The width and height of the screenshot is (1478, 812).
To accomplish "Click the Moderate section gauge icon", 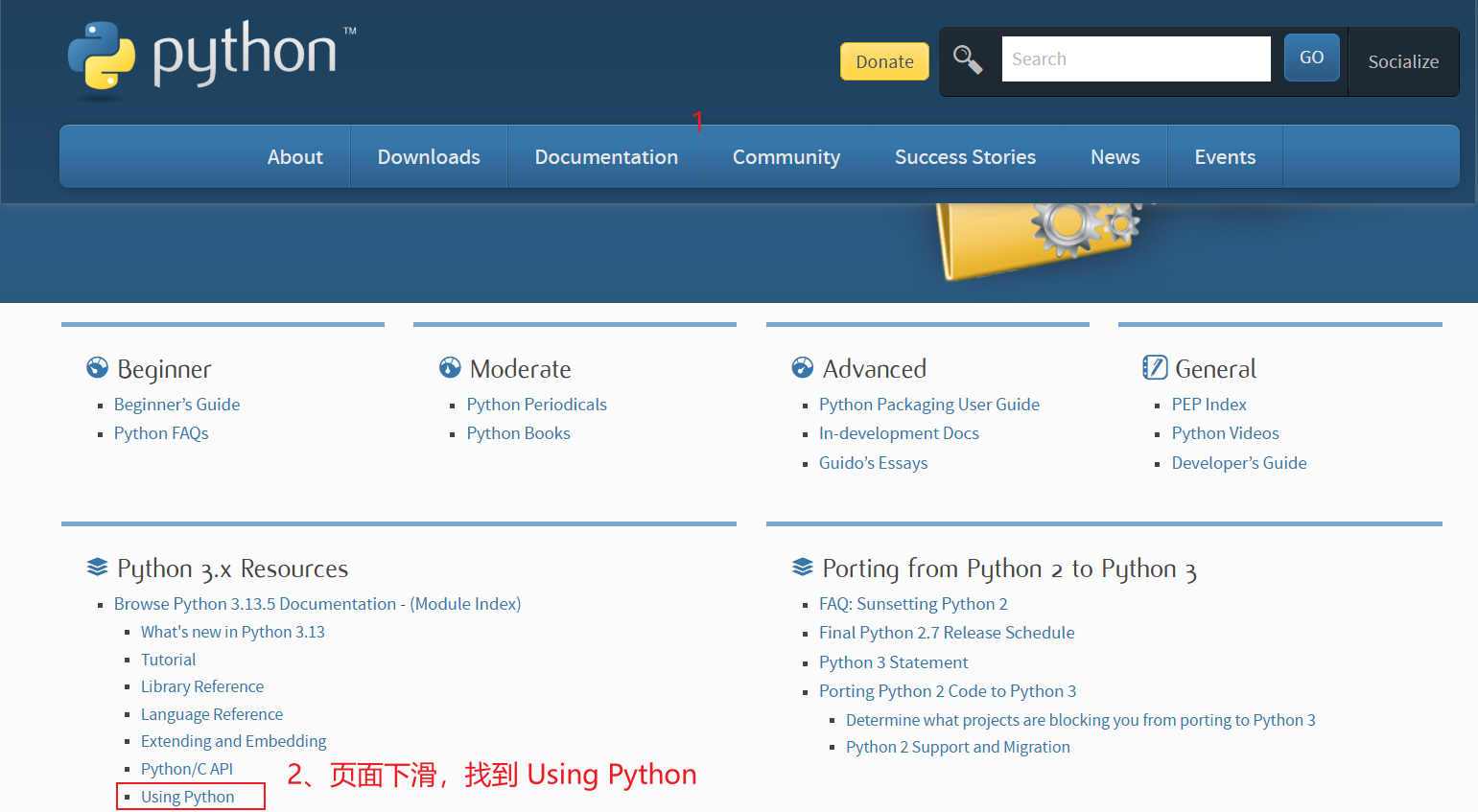I will coord(450,368).
